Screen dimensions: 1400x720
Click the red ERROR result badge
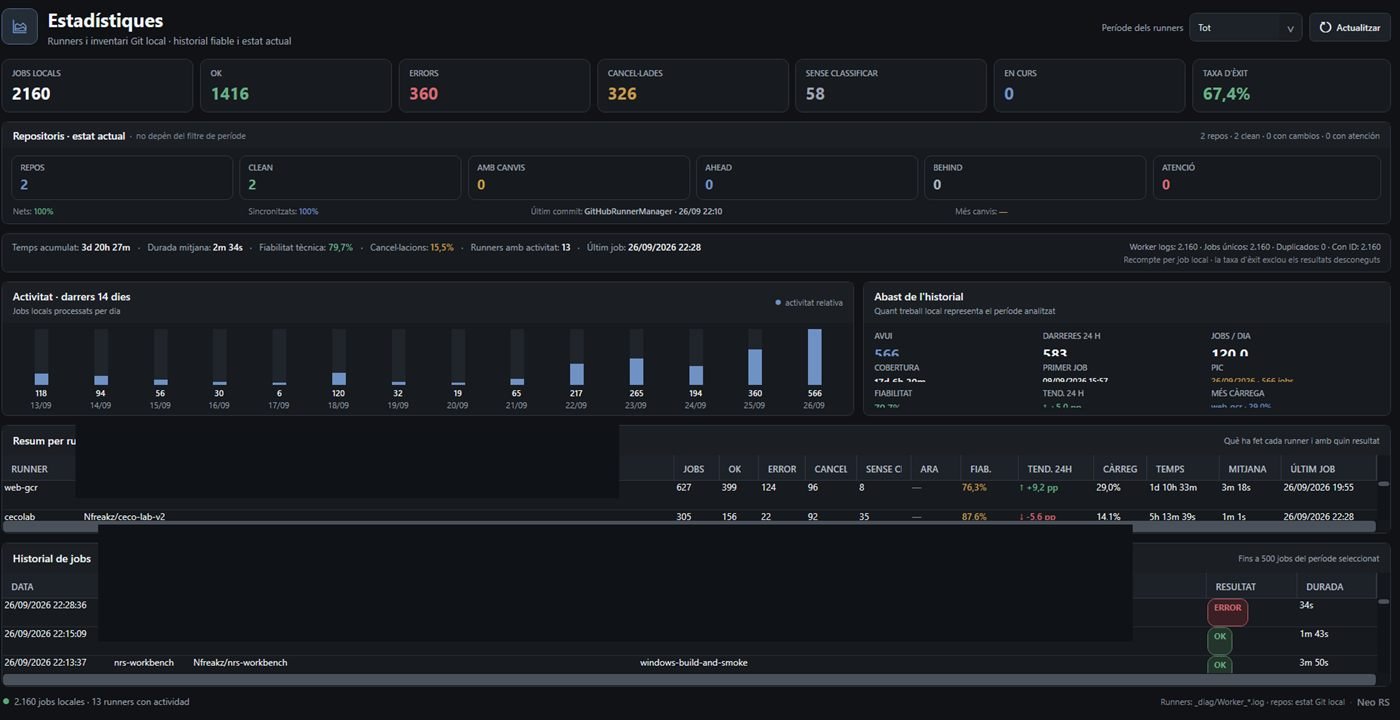point(1227,611)
